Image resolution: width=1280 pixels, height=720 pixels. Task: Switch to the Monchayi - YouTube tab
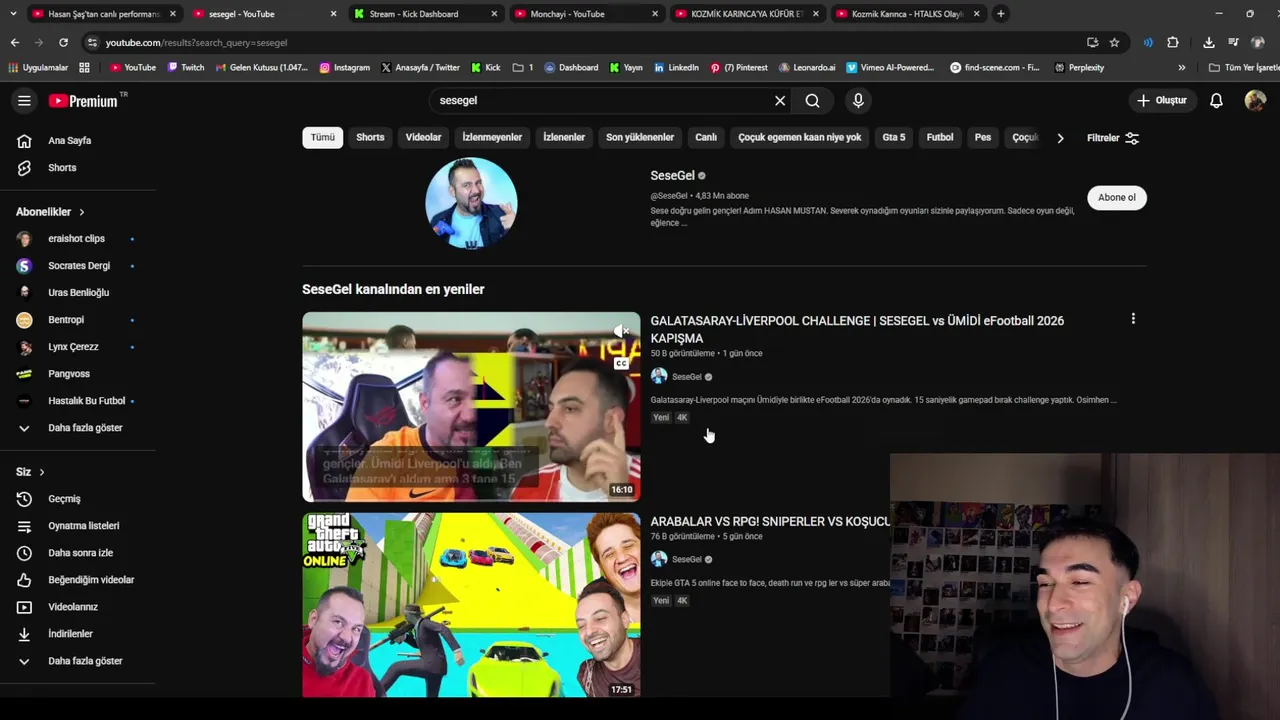click(586, 14)
